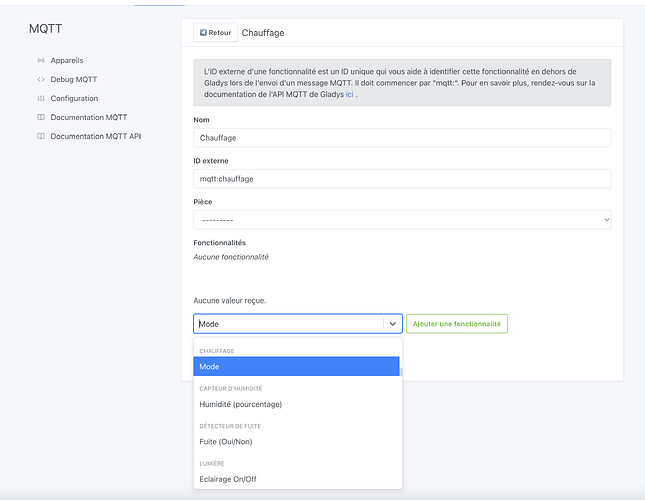Screen dimensions: 645x500
Task: Click the dropdown list's scrollbar
Action: [401, 372]
